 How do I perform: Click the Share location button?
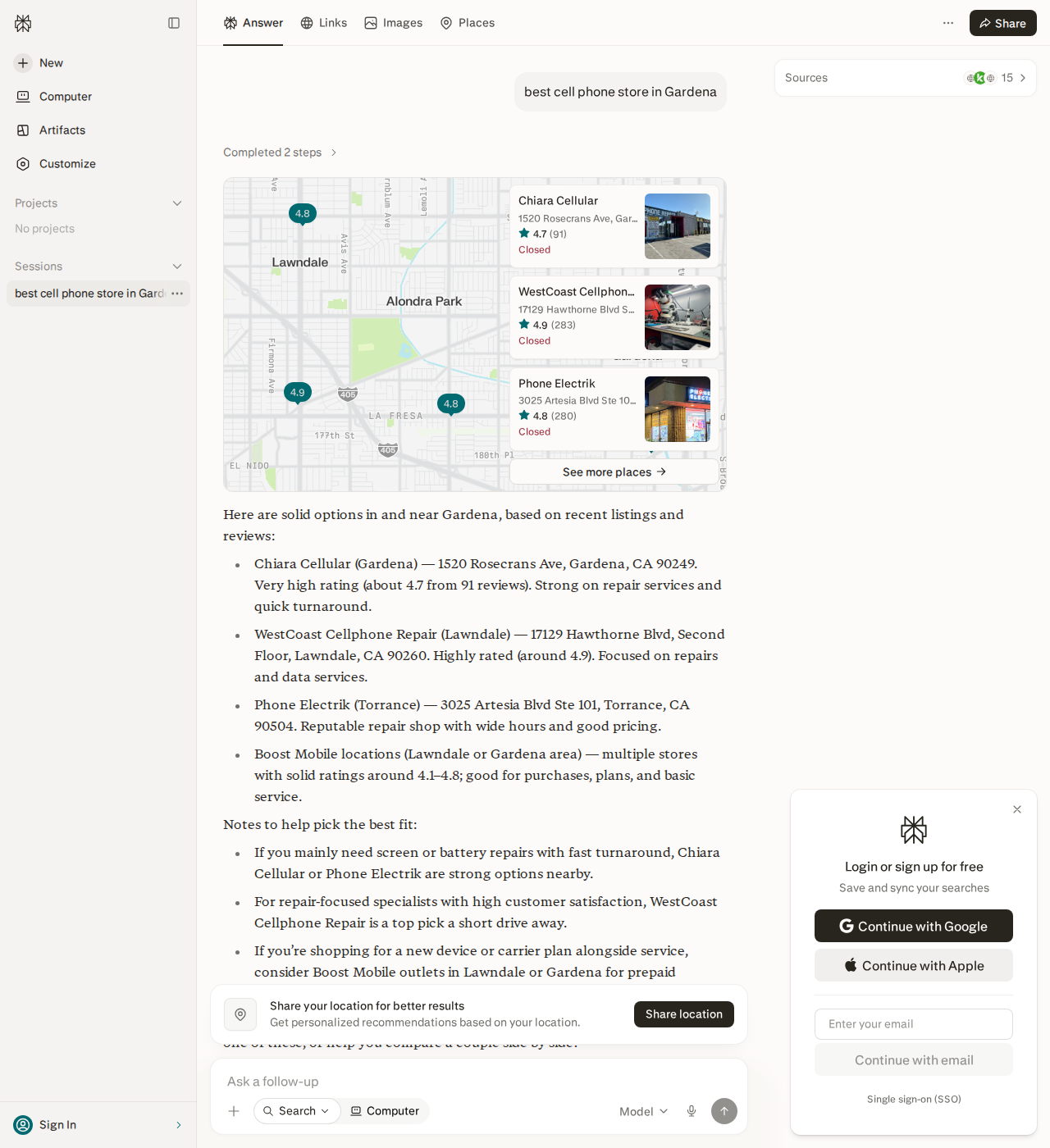(x=684, y=1014)
